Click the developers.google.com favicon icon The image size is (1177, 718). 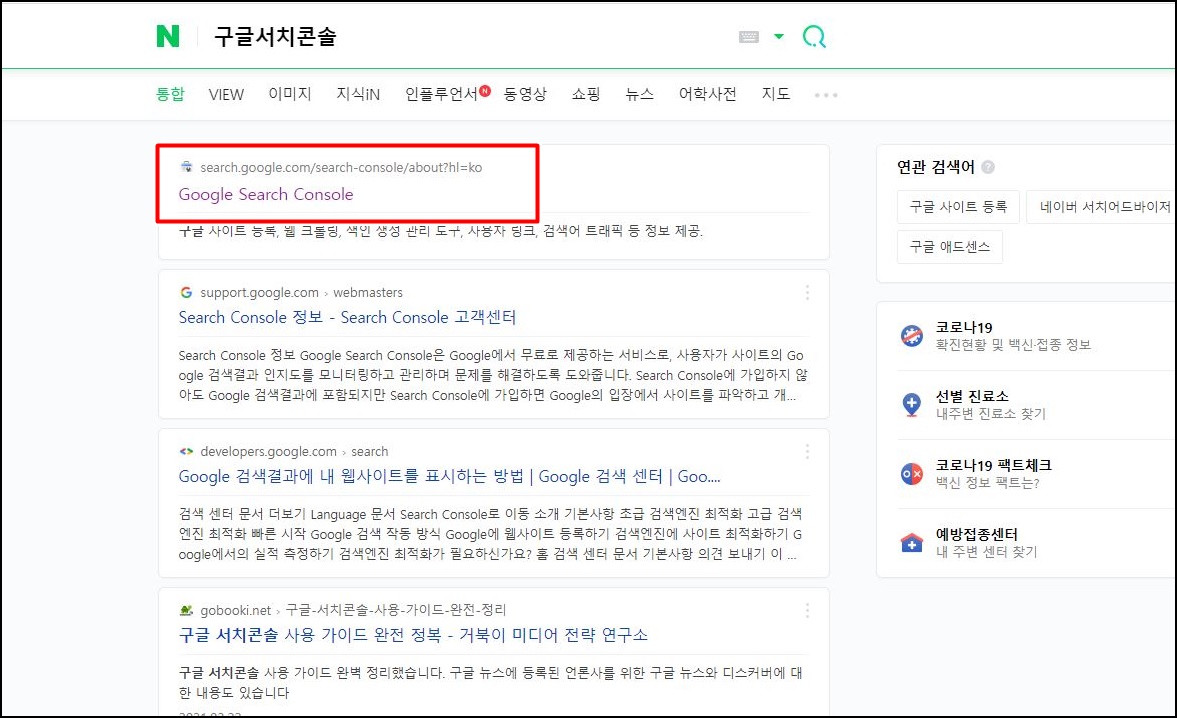pos(186,451)
